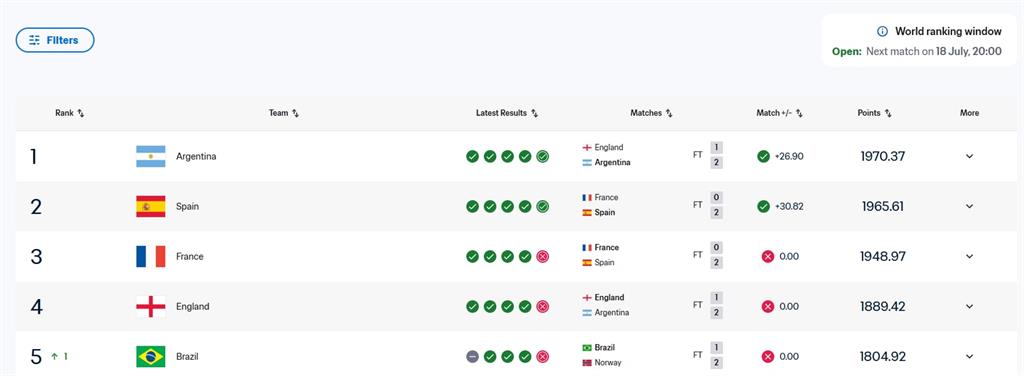This screenshot has width=1024, height=376.
Task: Open the Filters panel
Action: (55, 40)
